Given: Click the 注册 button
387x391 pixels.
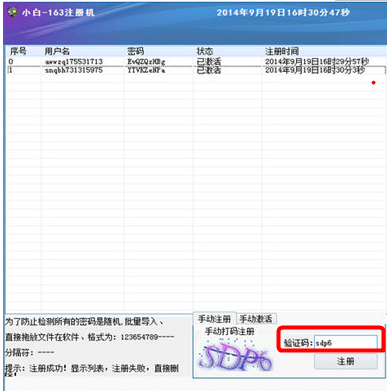Looking at the screenshot, I should pyautogui.click(x=346, y=361).
